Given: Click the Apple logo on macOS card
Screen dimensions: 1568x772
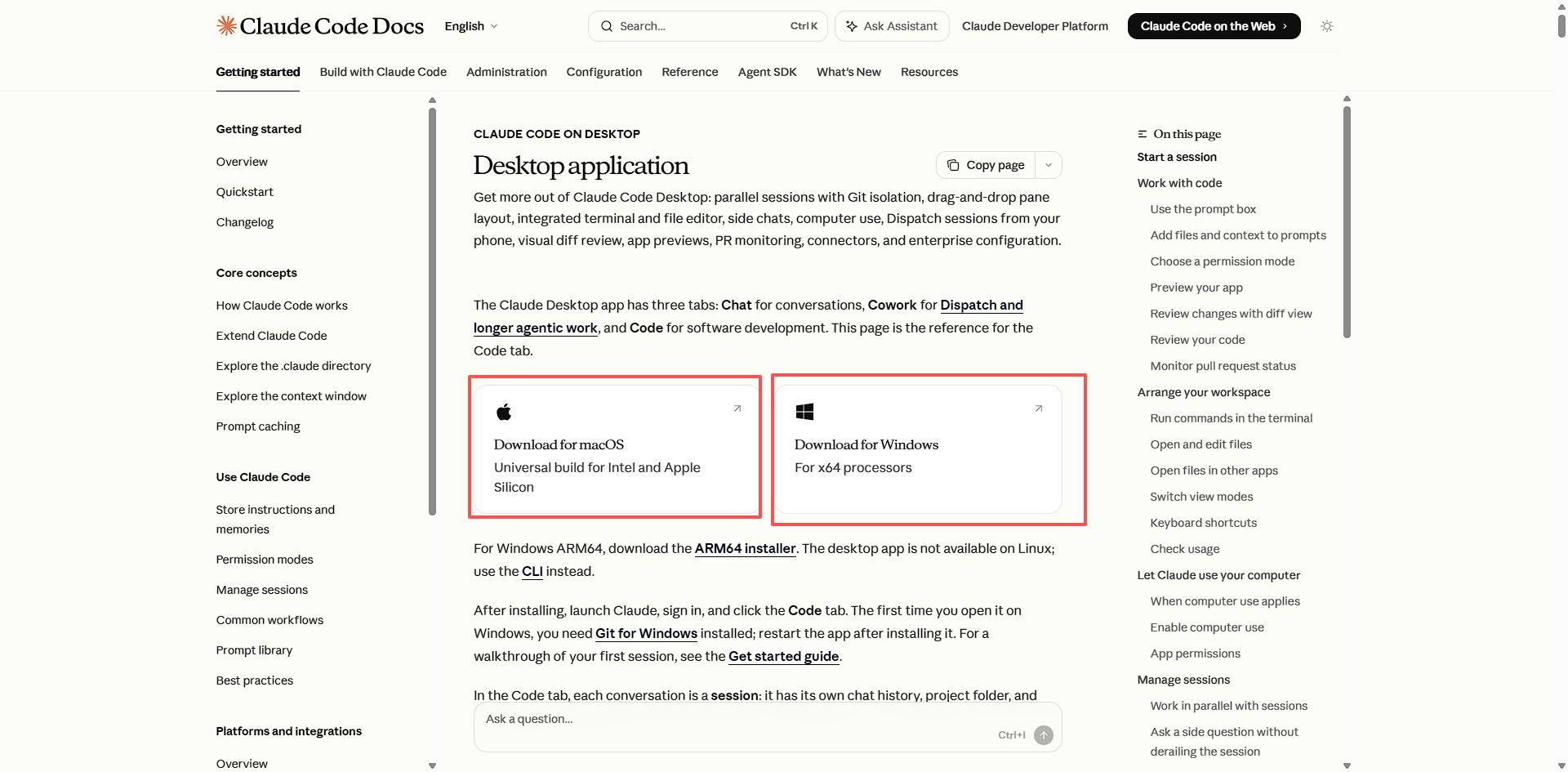Looking at the screenshot, I should pyautogui.click(x=504, y=412).
